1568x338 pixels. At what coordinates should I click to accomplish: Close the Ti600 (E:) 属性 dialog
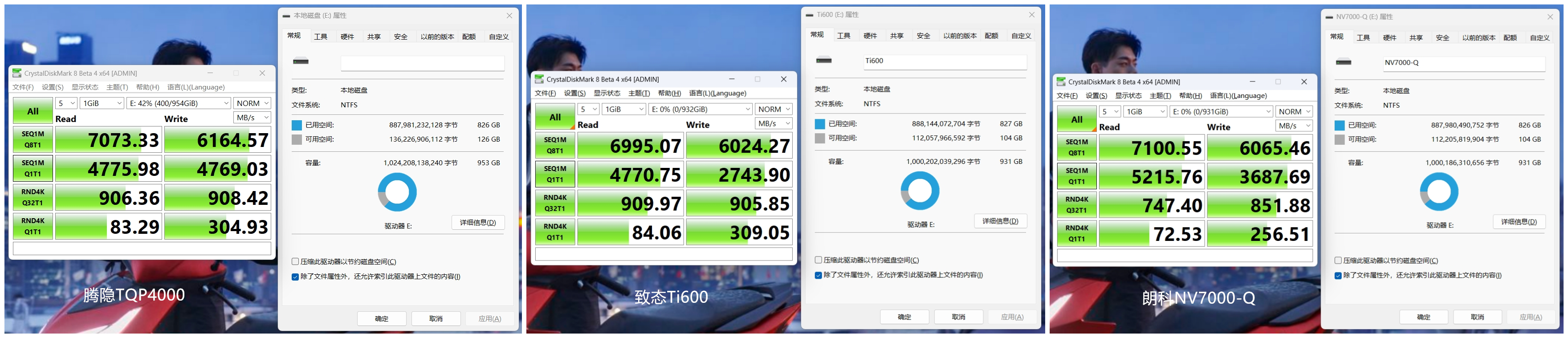pyautogui.click(x=1032, y=15)
